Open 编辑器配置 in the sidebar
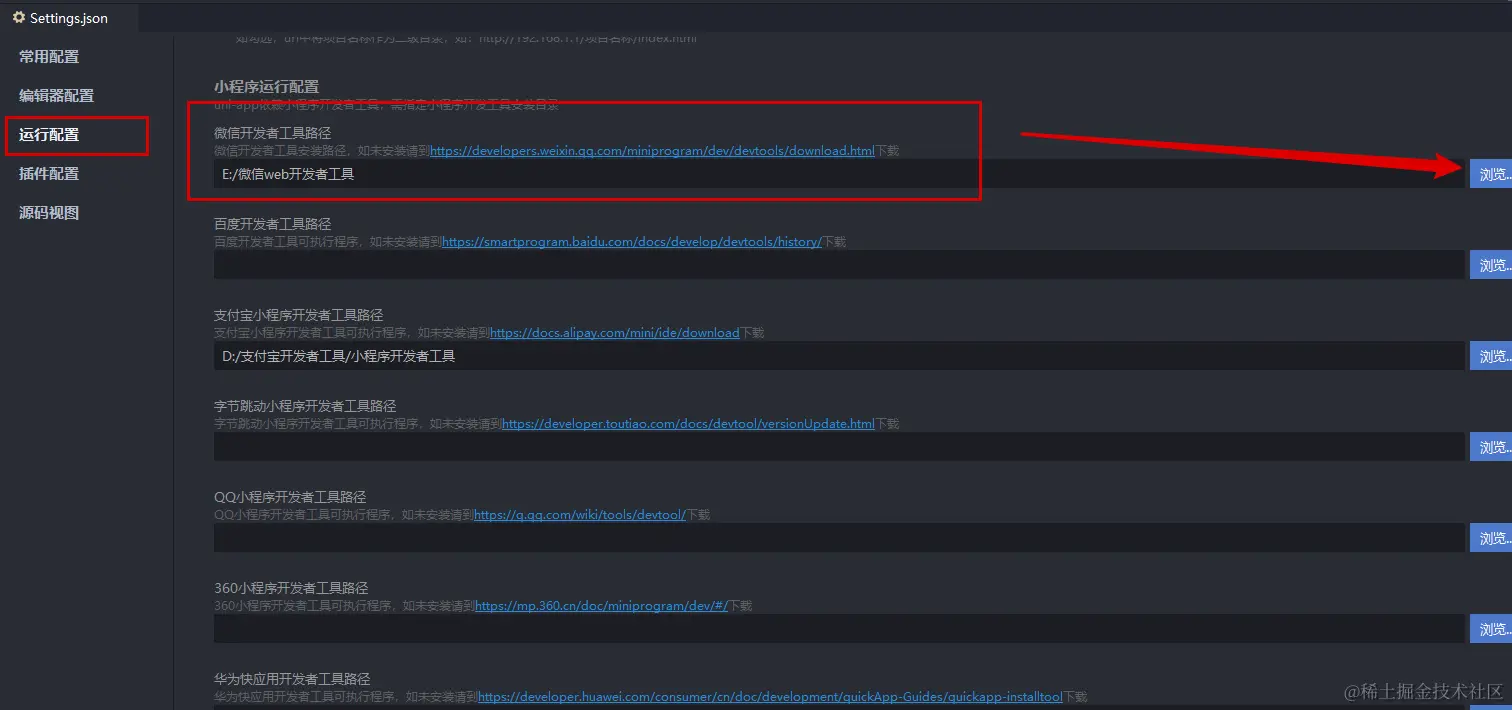 [x=56, y=96]
